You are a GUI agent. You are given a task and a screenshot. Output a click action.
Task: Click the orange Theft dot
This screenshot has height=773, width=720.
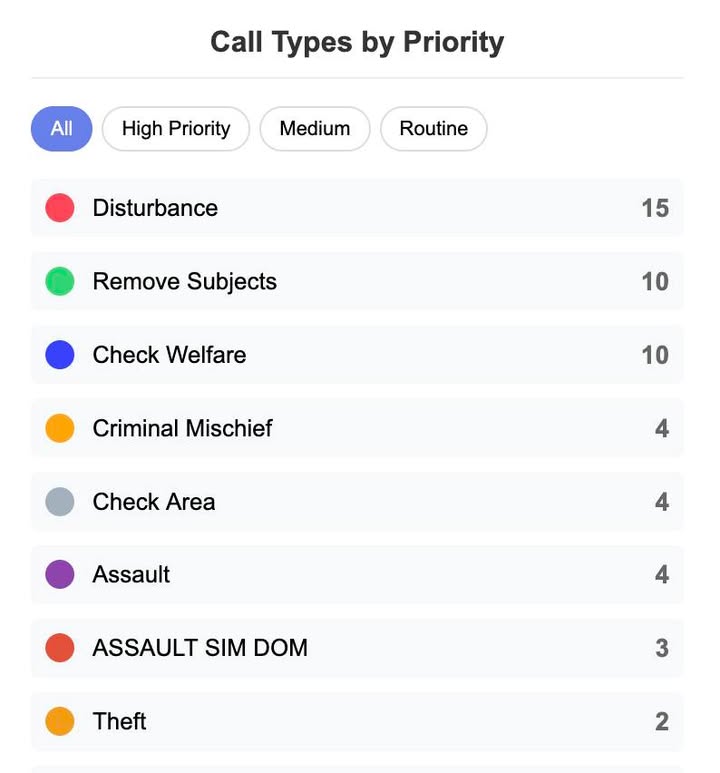point(60,721)
